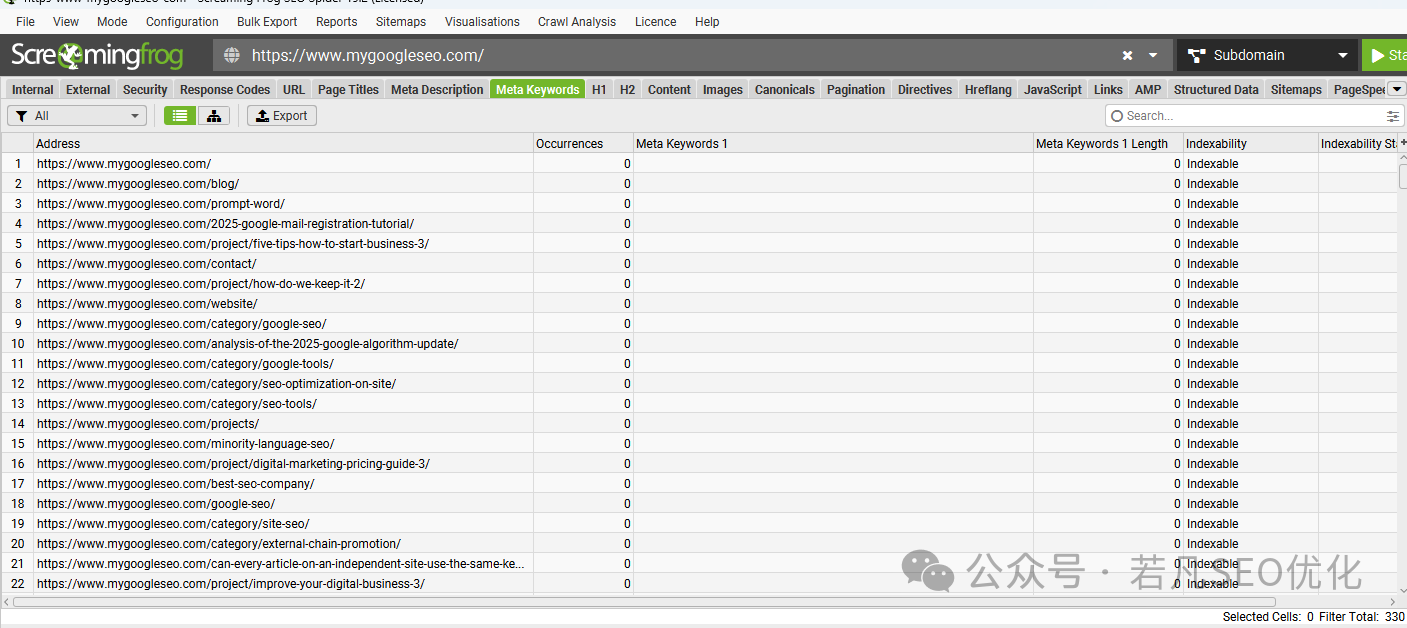This screenshot has width=1407, height=628.
Task: Open the Licence menu
Action: (655, 21)
